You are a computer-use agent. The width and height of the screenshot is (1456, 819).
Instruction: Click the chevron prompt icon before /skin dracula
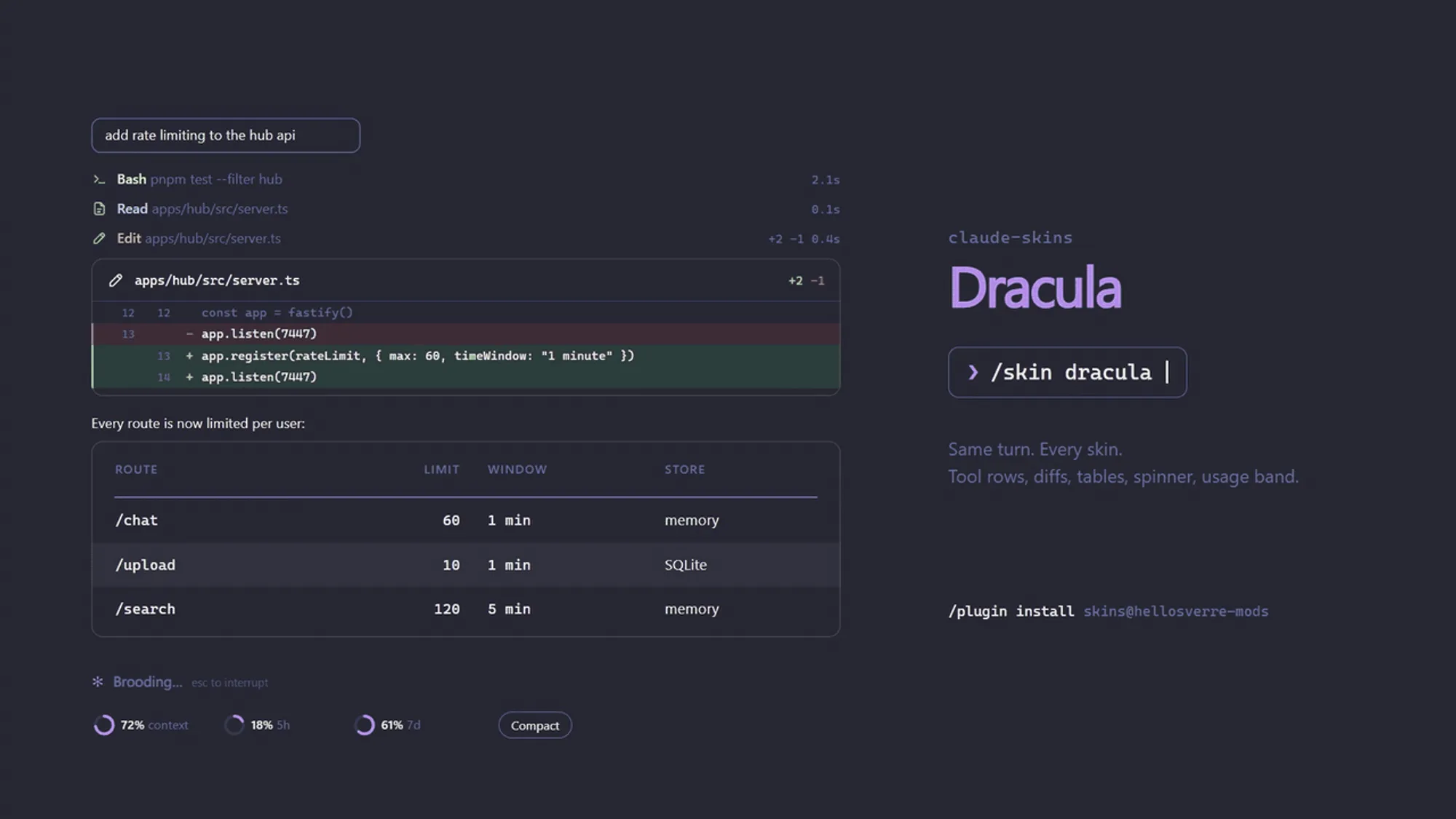973,372
